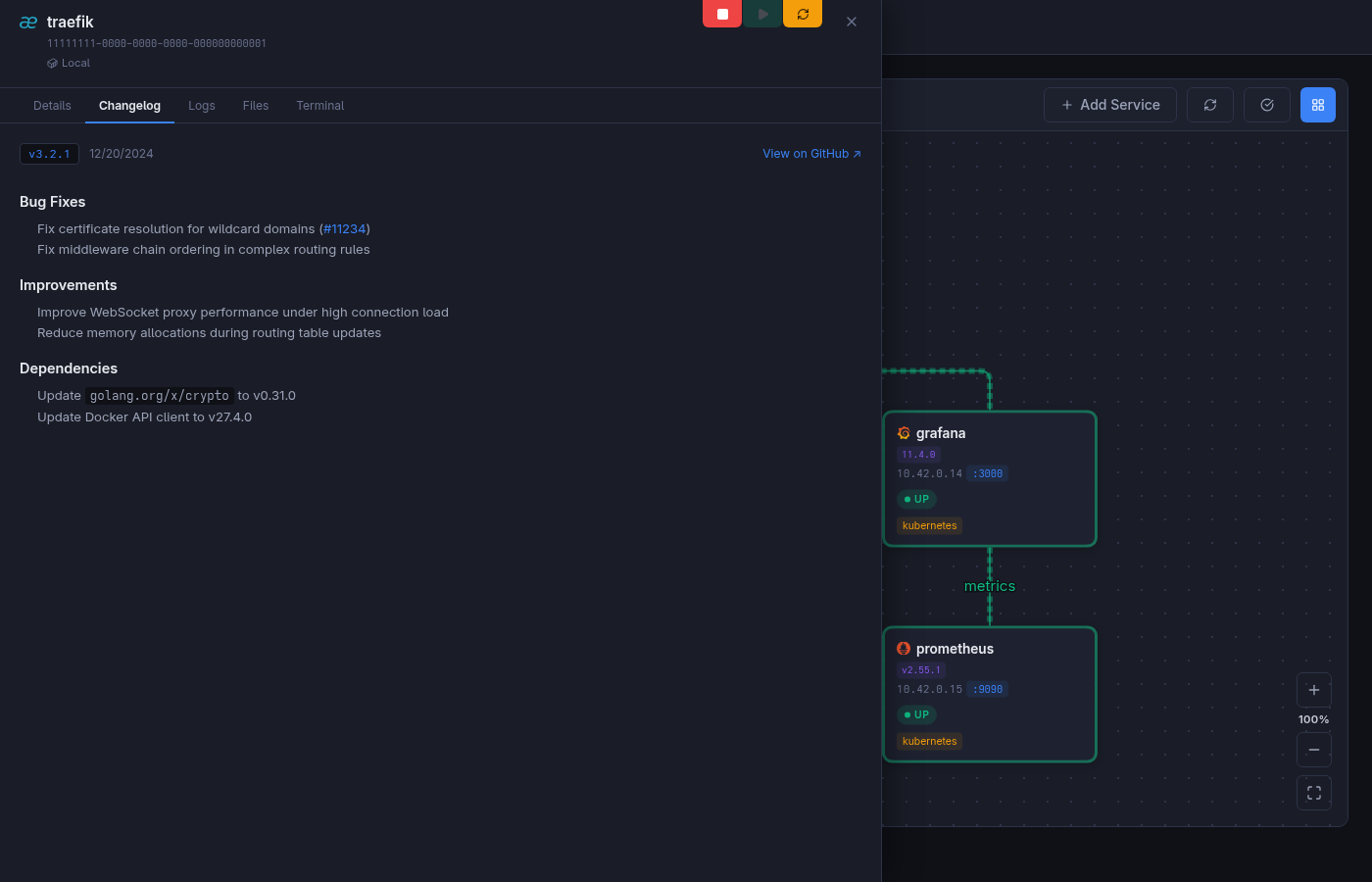This screenshot has height=882, width=1372.
Task: Click the traefik logo icon
Action: click(28, 23)
